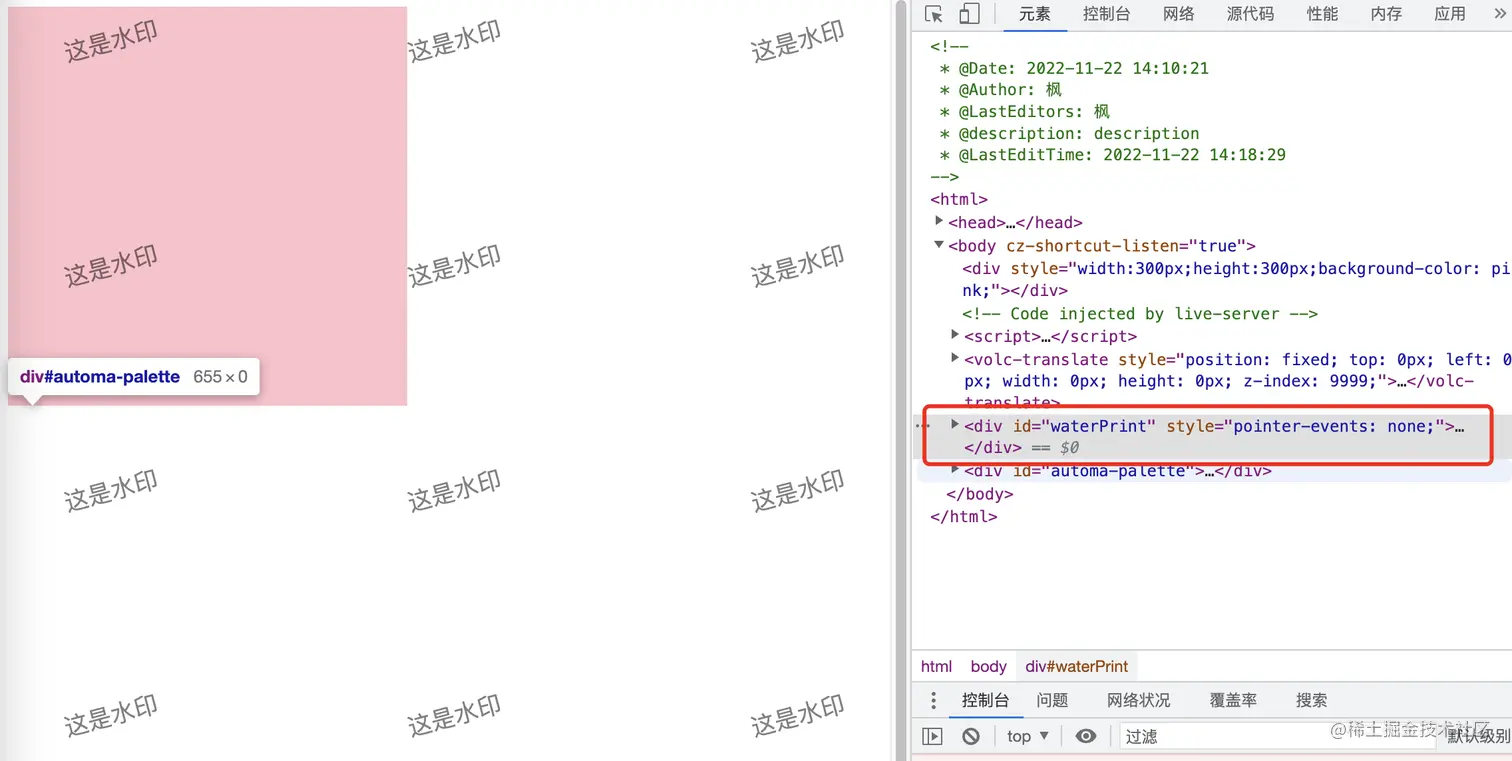Expand the volc-translate element node
Image resolution: width=1512 pixels, height=761 pixels.
[x=955, y=357]
